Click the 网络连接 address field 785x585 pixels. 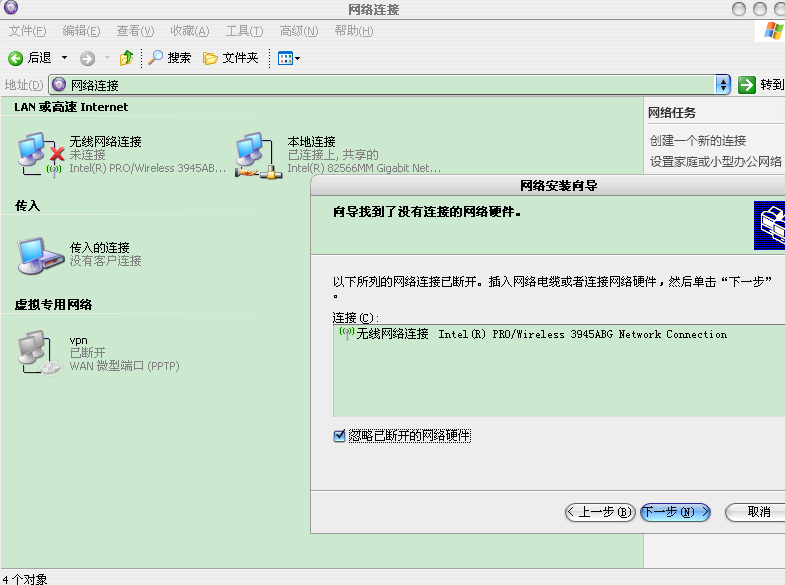point(383,85)
